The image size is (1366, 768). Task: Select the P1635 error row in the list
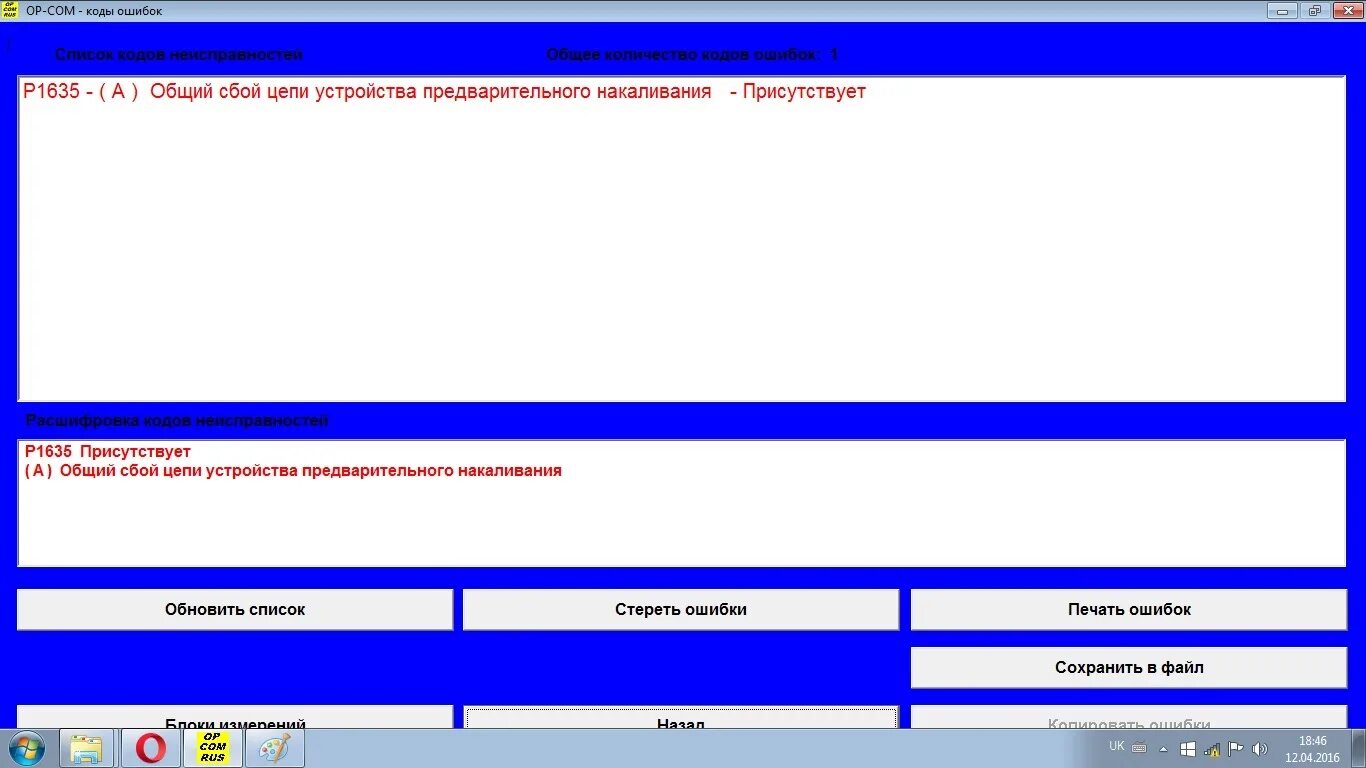point(444,92)
